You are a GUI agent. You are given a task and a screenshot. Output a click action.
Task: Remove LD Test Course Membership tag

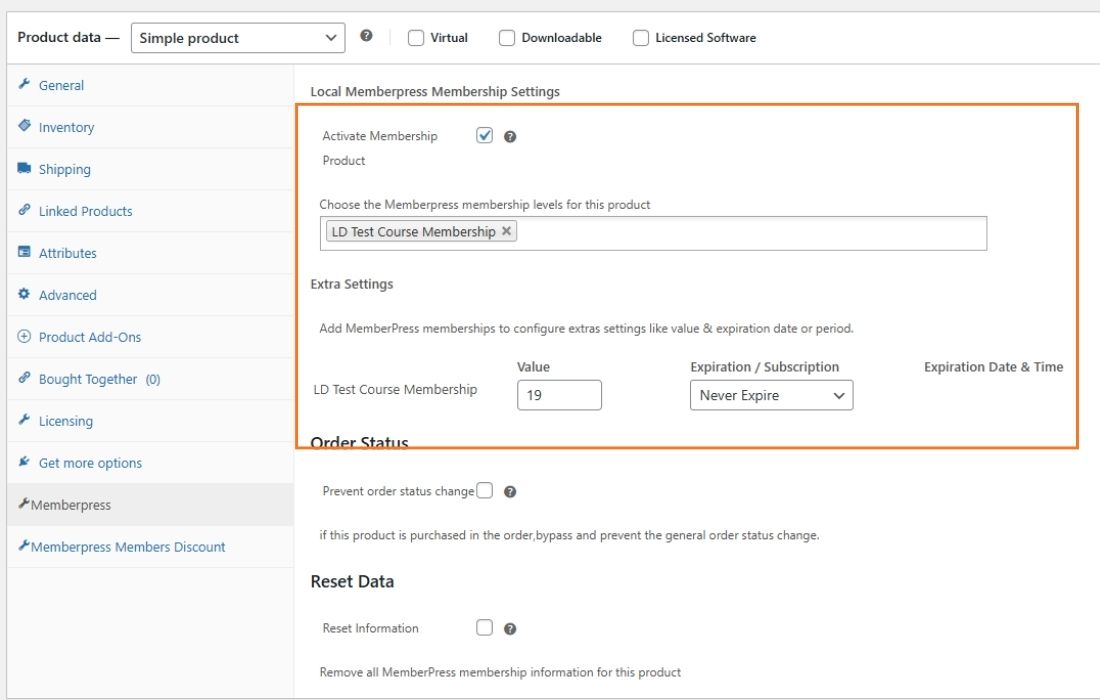[507, 231]
